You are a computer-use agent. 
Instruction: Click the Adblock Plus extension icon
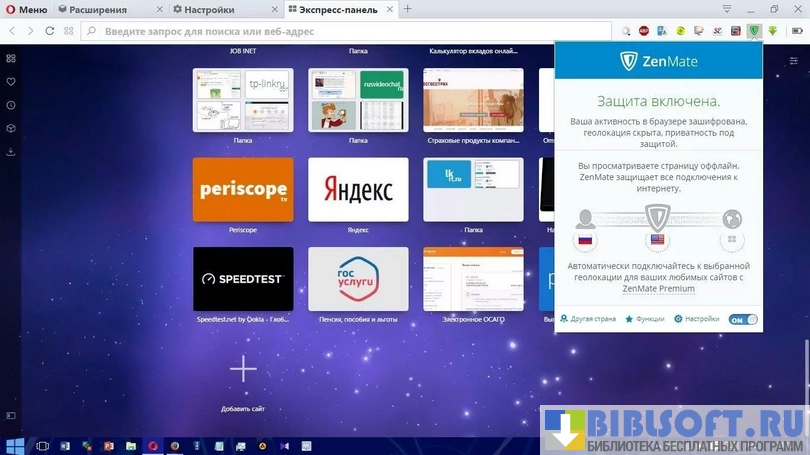pos(645,31)
